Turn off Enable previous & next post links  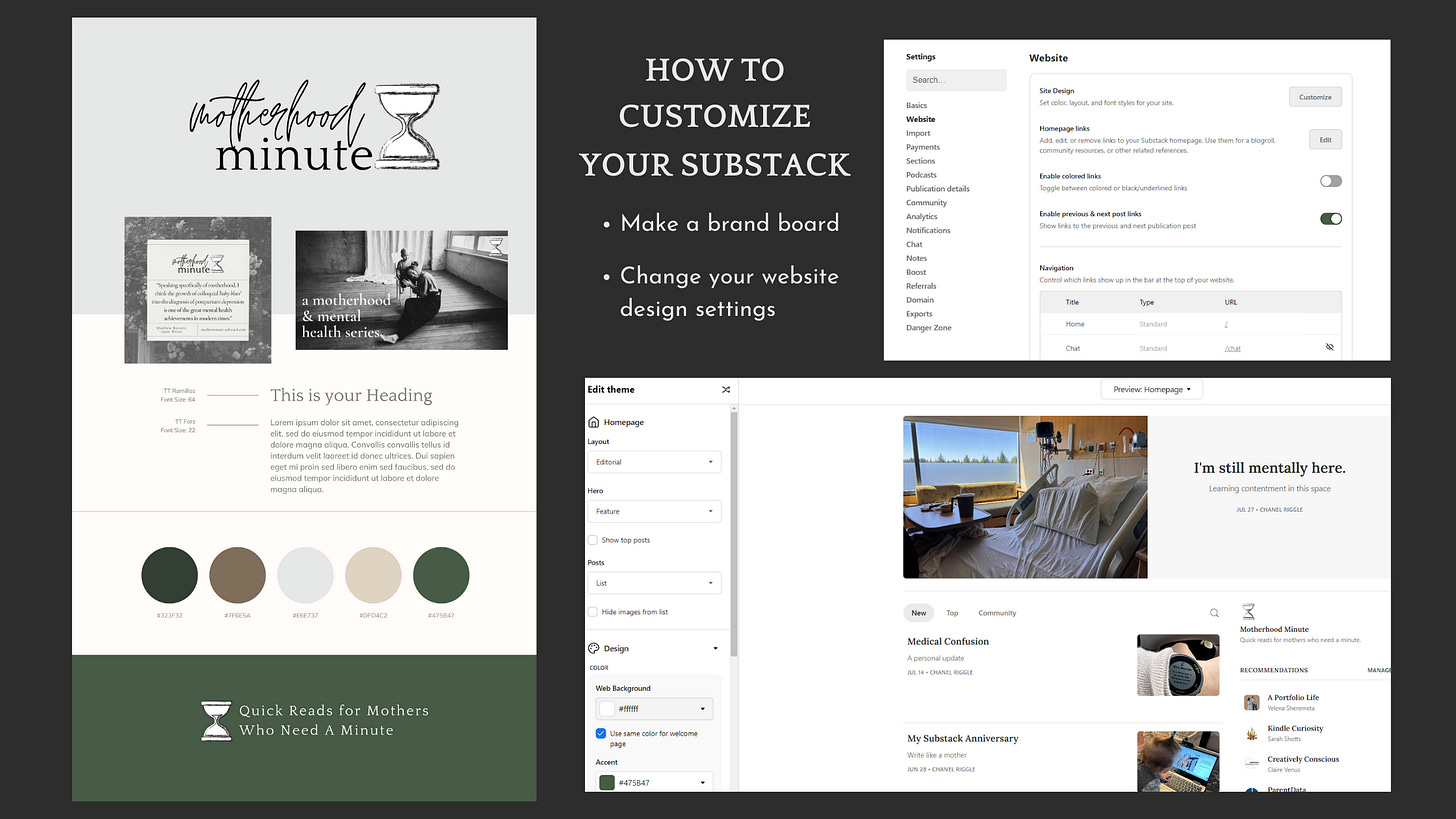1330,218
